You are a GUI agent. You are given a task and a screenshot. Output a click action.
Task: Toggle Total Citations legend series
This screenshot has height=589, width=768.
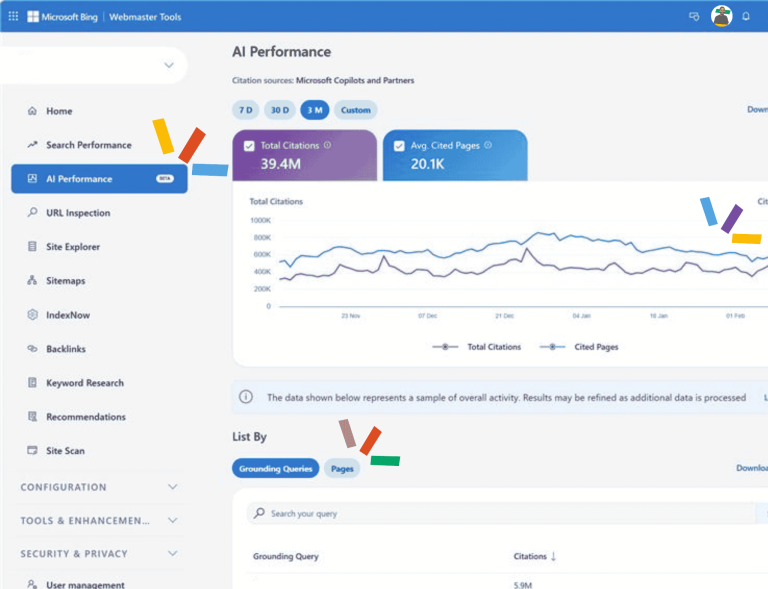(x=477, y=347)
